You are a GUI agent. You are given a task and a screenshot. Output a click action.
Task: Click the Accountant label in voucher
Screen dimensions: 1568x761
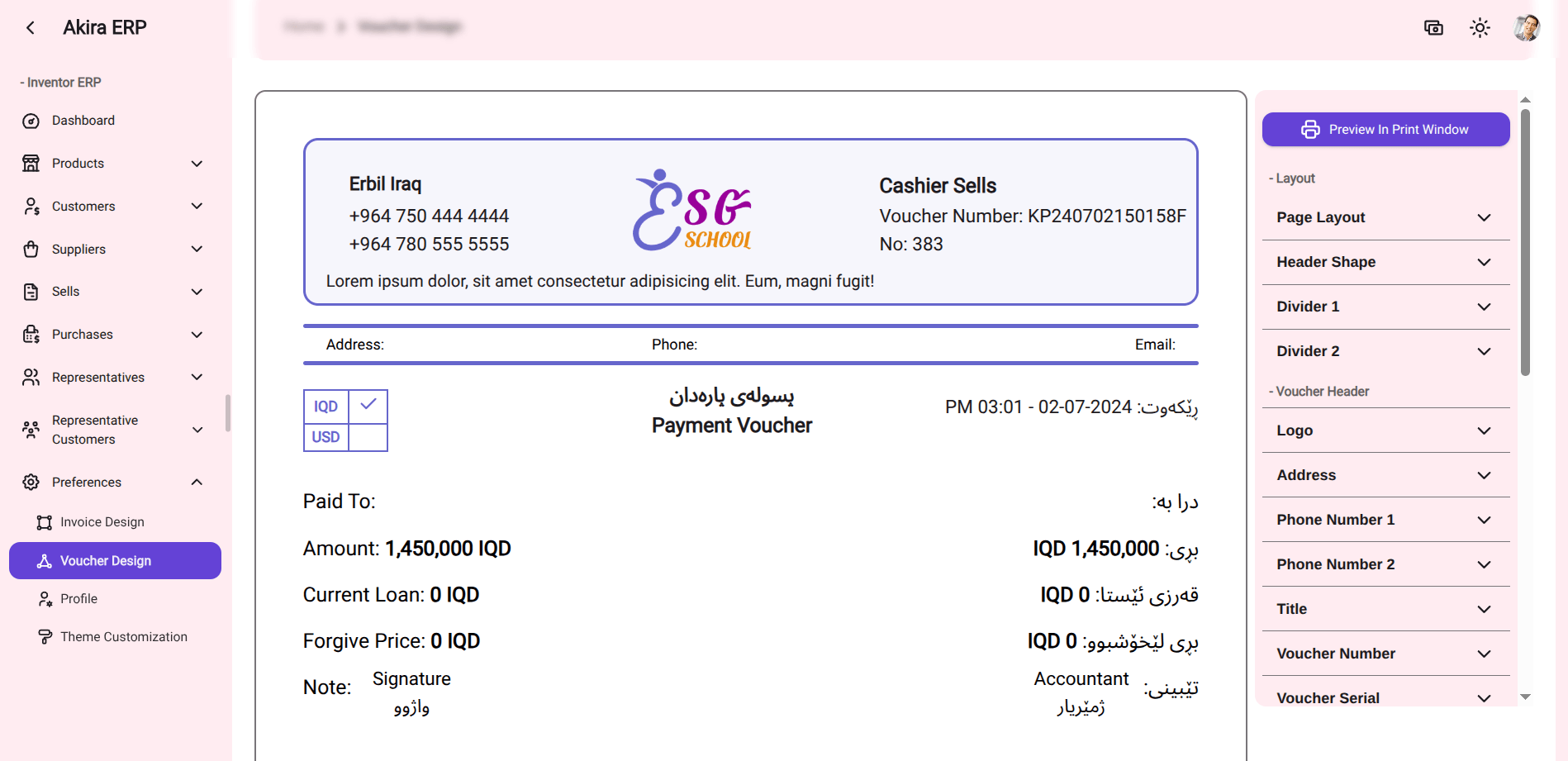pyautogui.click(x=1081, y=679)
